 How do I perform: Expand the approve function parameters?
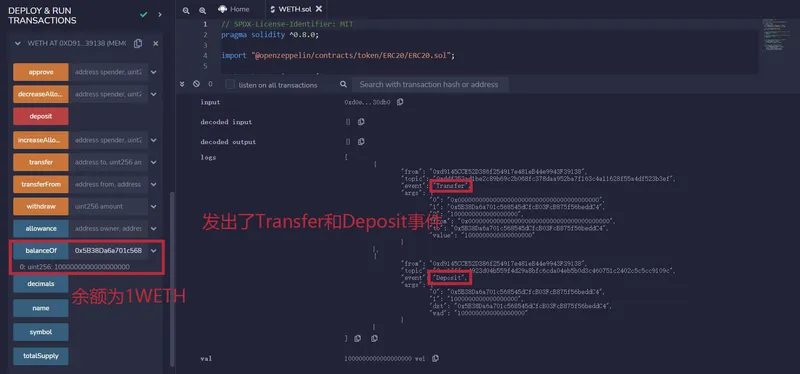pyautogui.click(x=154, y=72)
